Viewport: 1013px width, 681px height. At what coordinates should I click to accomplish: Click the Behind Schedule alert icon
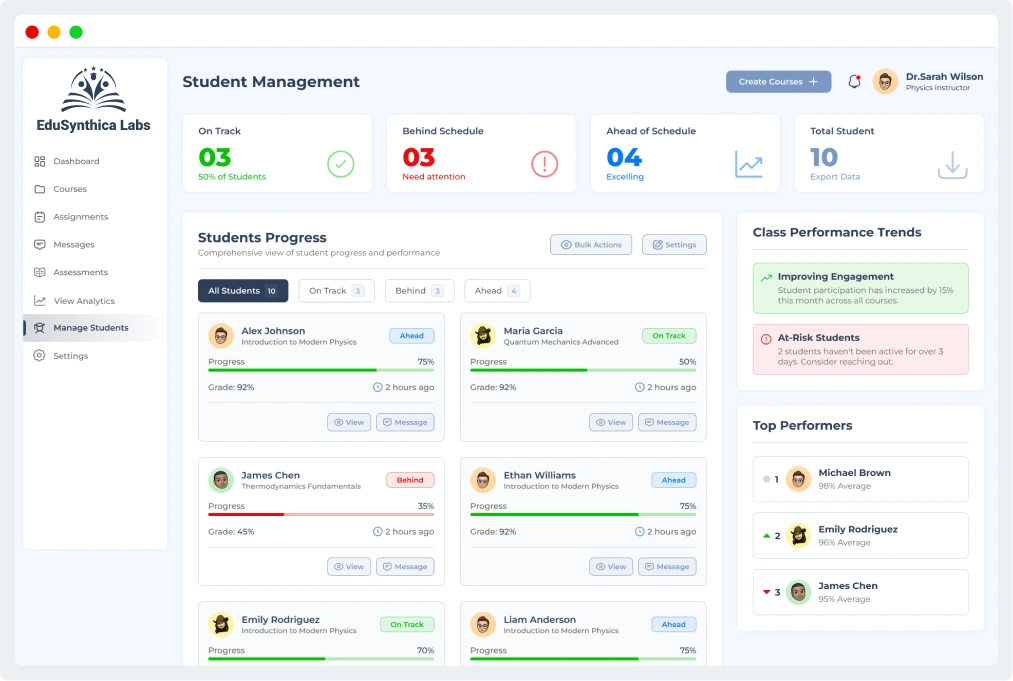544,164
